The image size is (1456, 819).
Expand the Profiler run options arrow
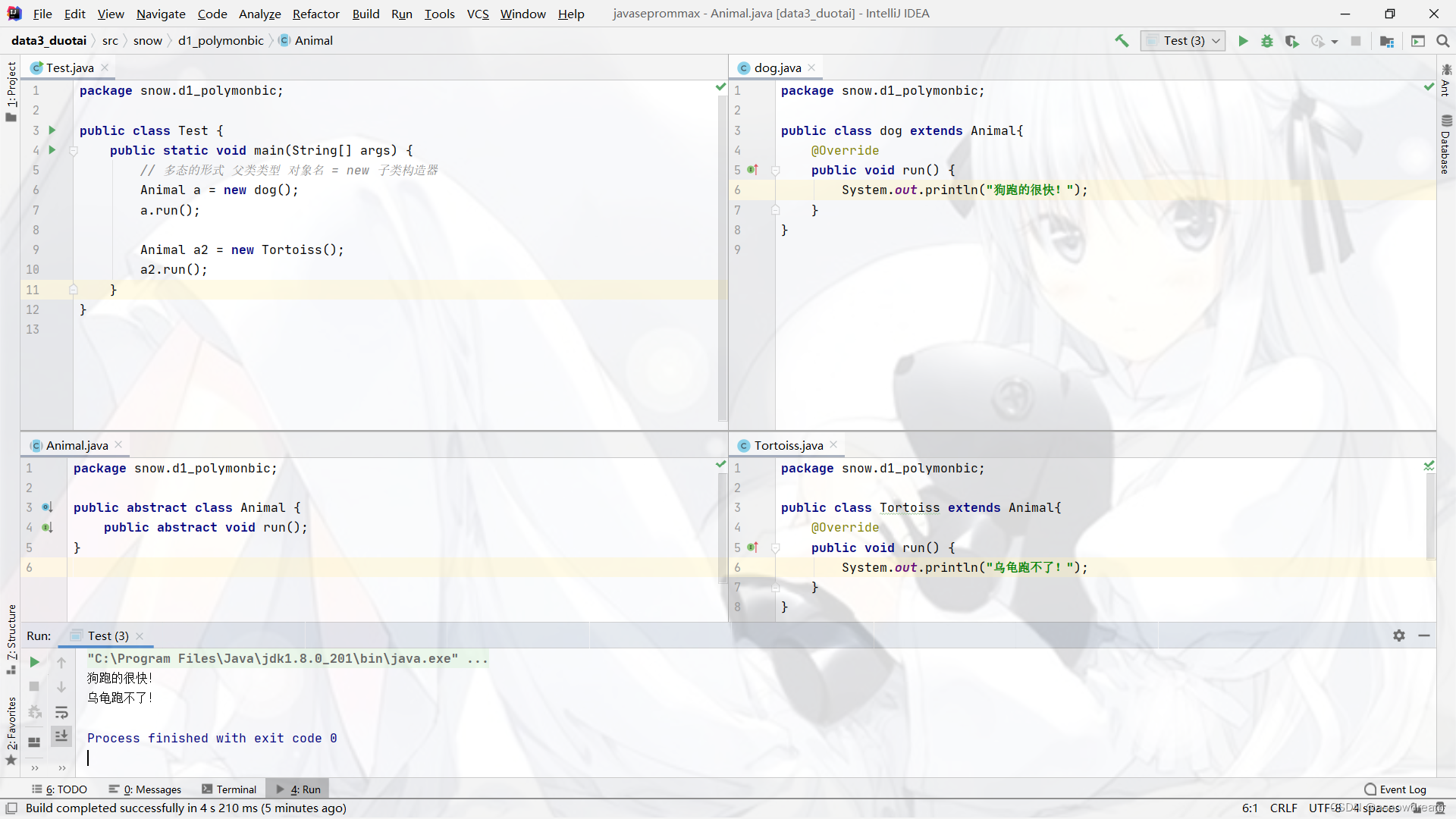[1335, 42]
